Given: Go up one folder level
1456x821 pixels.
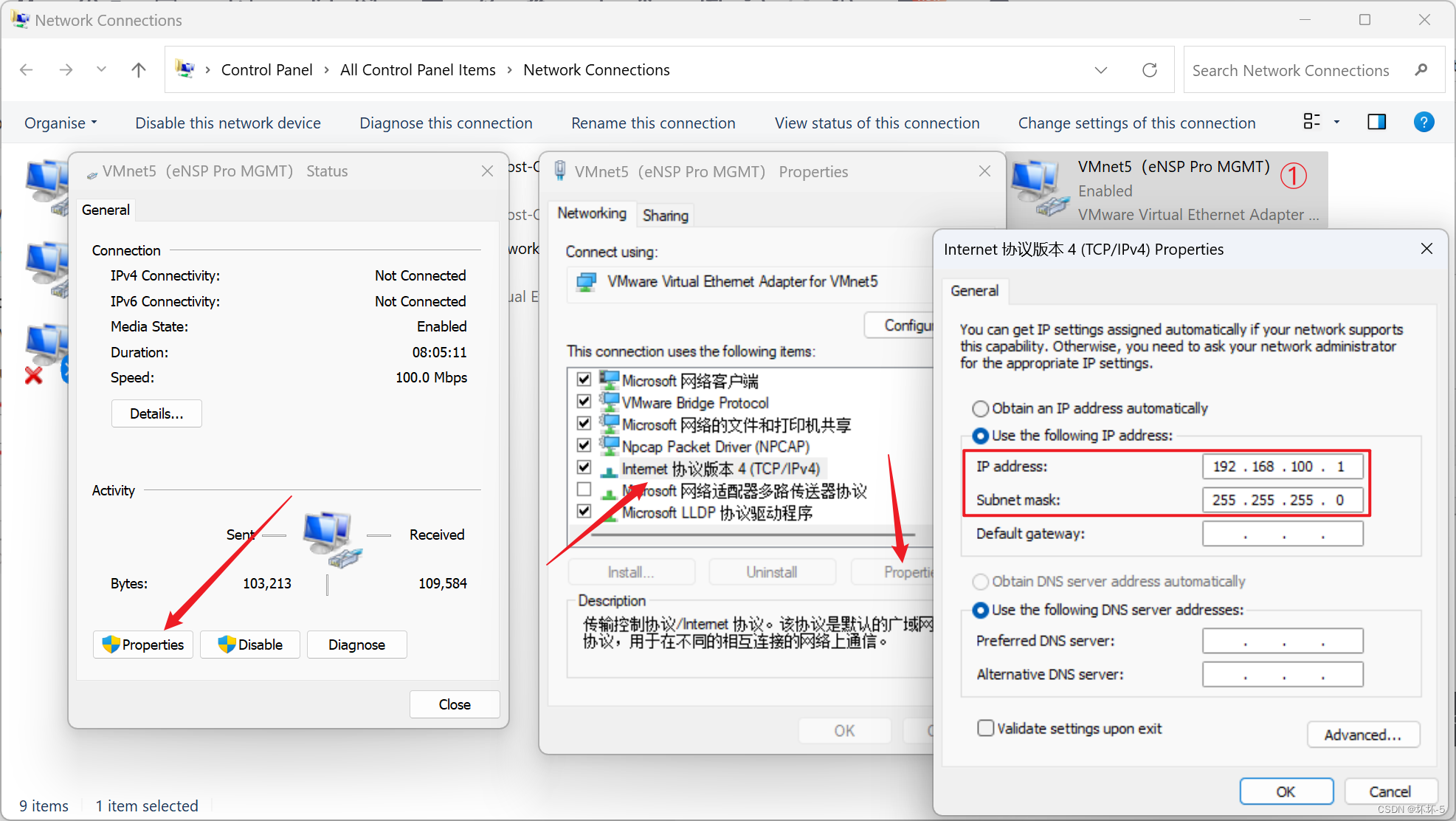Looking at the screenshot, I should [x=138, y=70].
